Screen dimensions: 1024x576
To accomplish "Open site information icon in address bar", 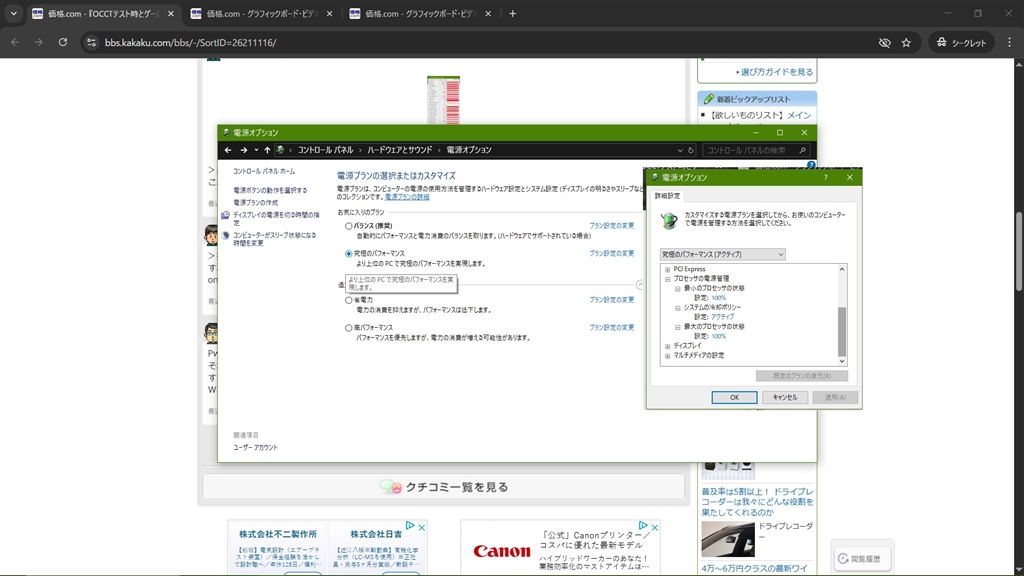I will [x=91, y=42].
